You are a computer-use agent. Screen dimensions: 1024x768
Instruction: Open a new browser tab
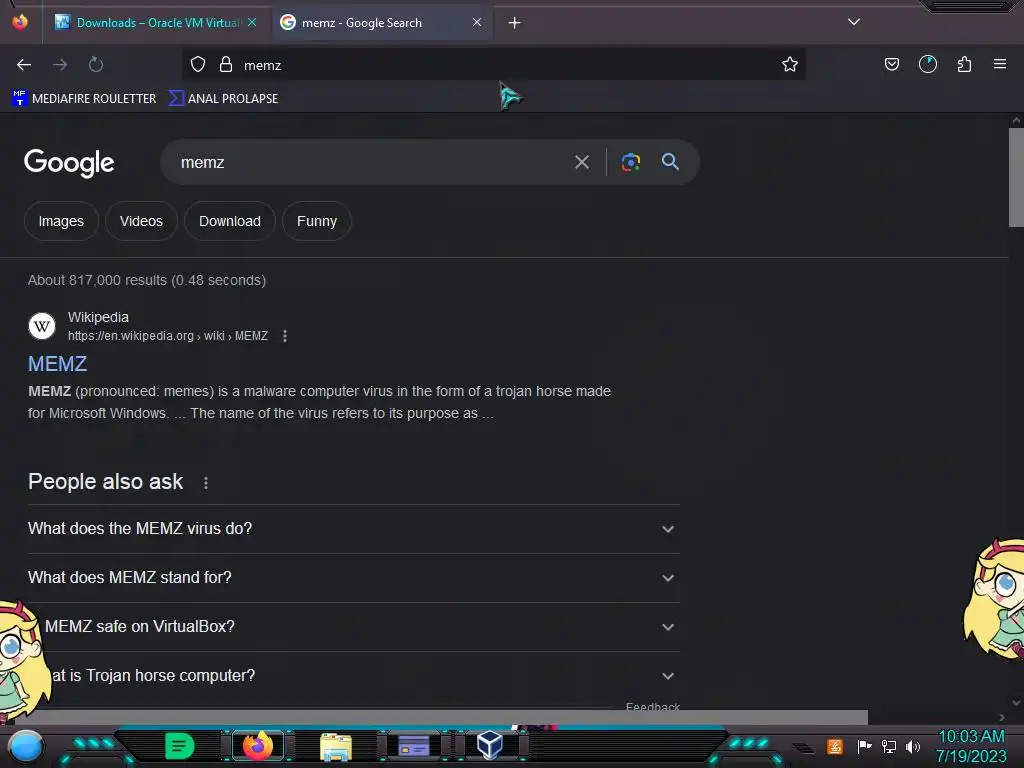coord(515,23)
